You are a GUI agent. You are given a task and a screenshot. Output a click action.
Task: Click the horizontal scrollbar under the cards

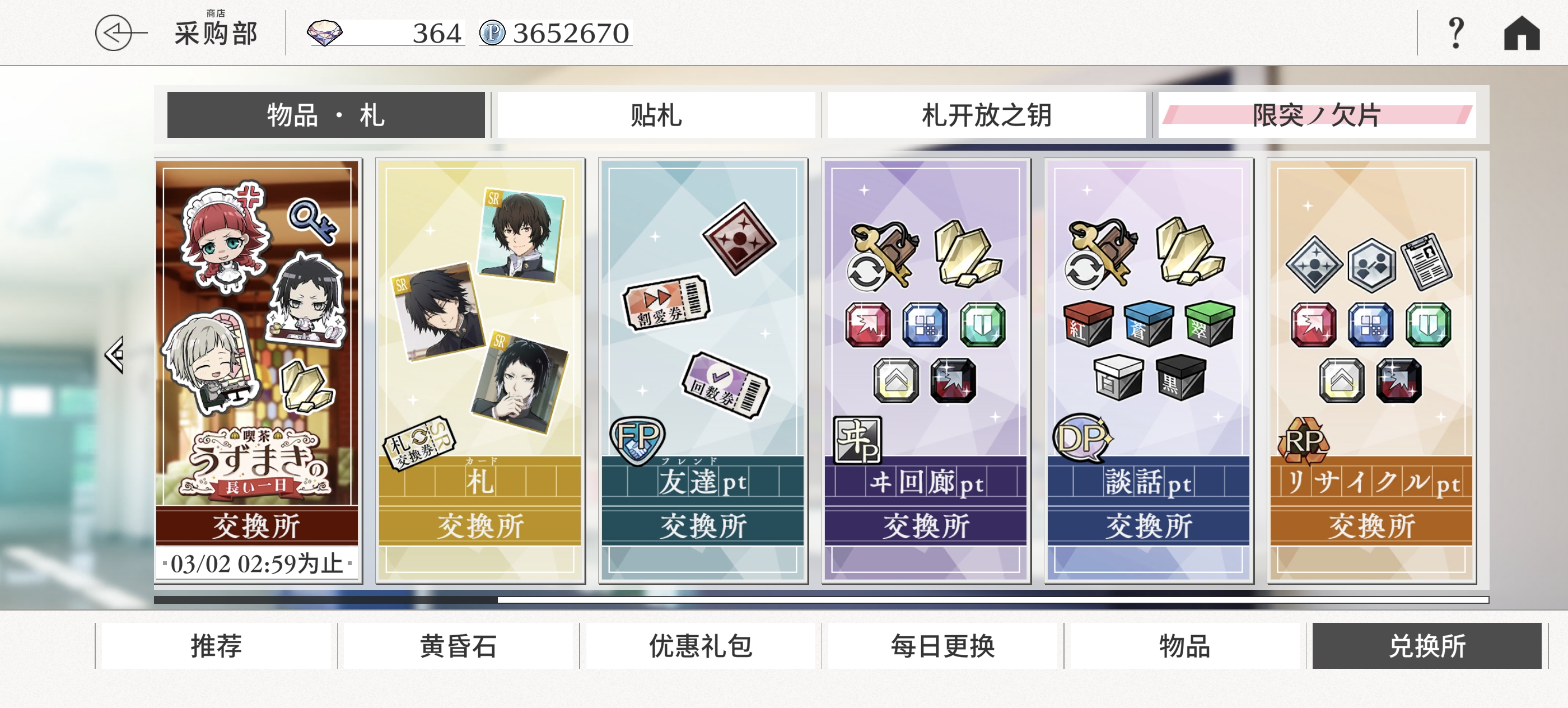pyautogui.click(x=821, y=600)
